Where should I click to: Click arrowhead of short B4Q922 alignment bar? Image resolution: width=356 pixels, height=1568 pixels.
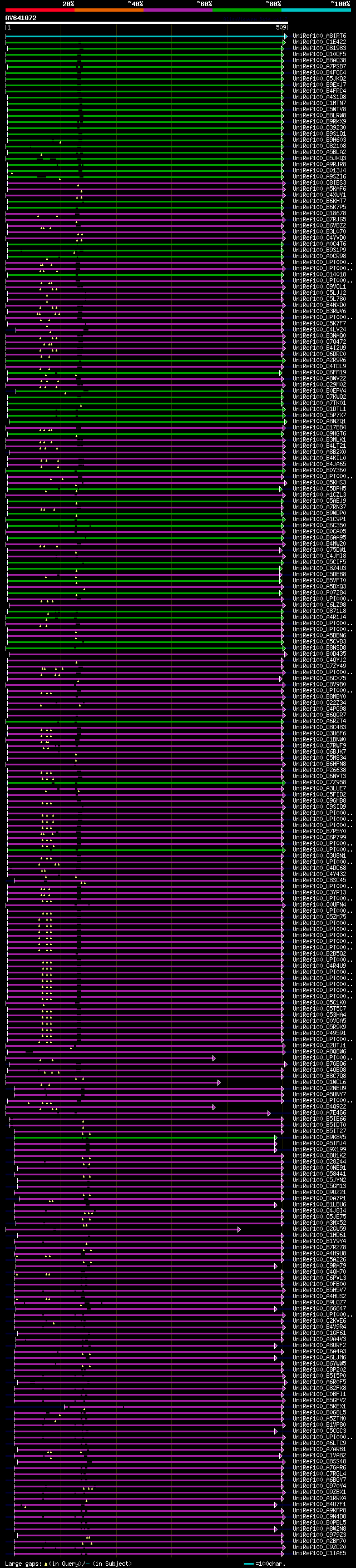coord(214,1107)
